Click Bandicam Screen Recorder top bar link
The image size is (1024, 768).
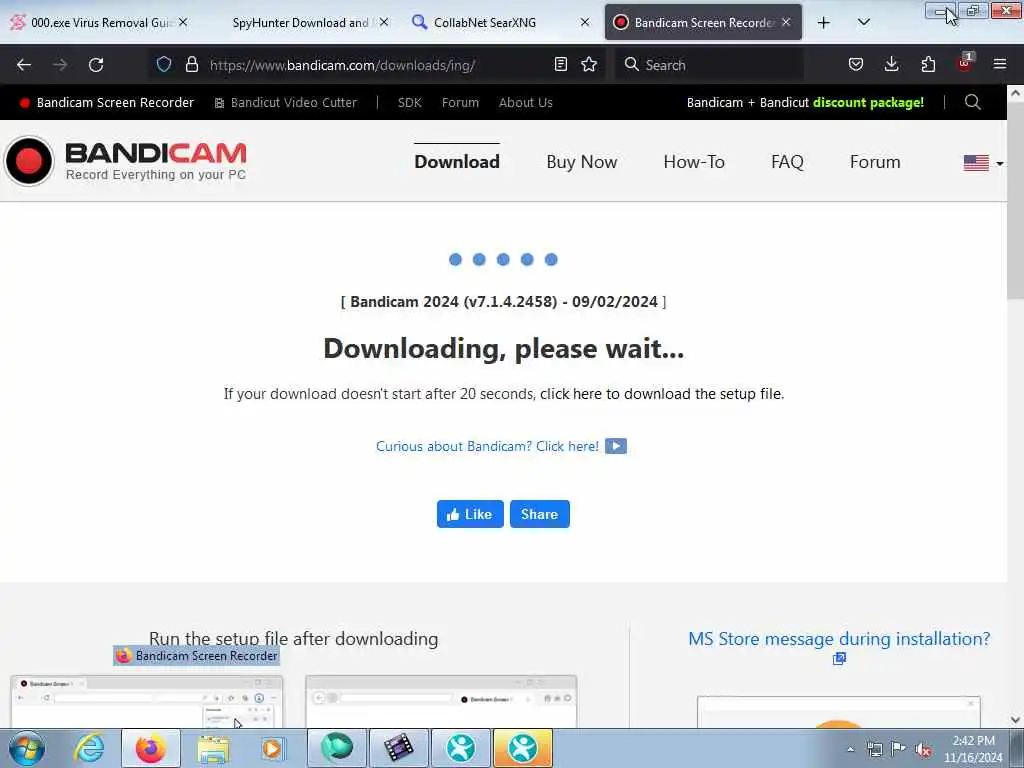point(107,103)
